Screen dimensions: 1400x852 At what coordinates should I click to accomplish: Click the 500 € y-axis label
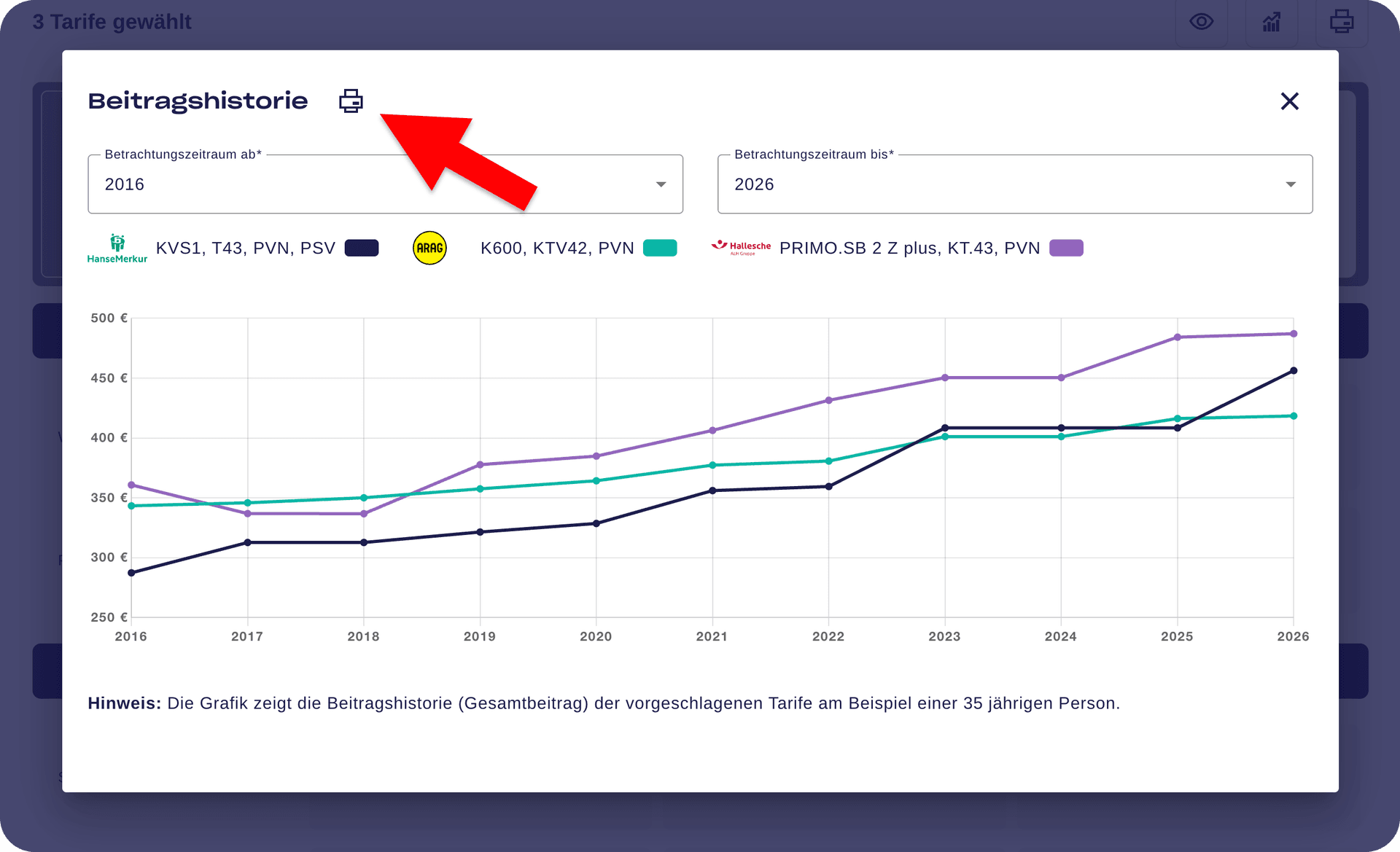pyautogui.click(x=109, y=318)
